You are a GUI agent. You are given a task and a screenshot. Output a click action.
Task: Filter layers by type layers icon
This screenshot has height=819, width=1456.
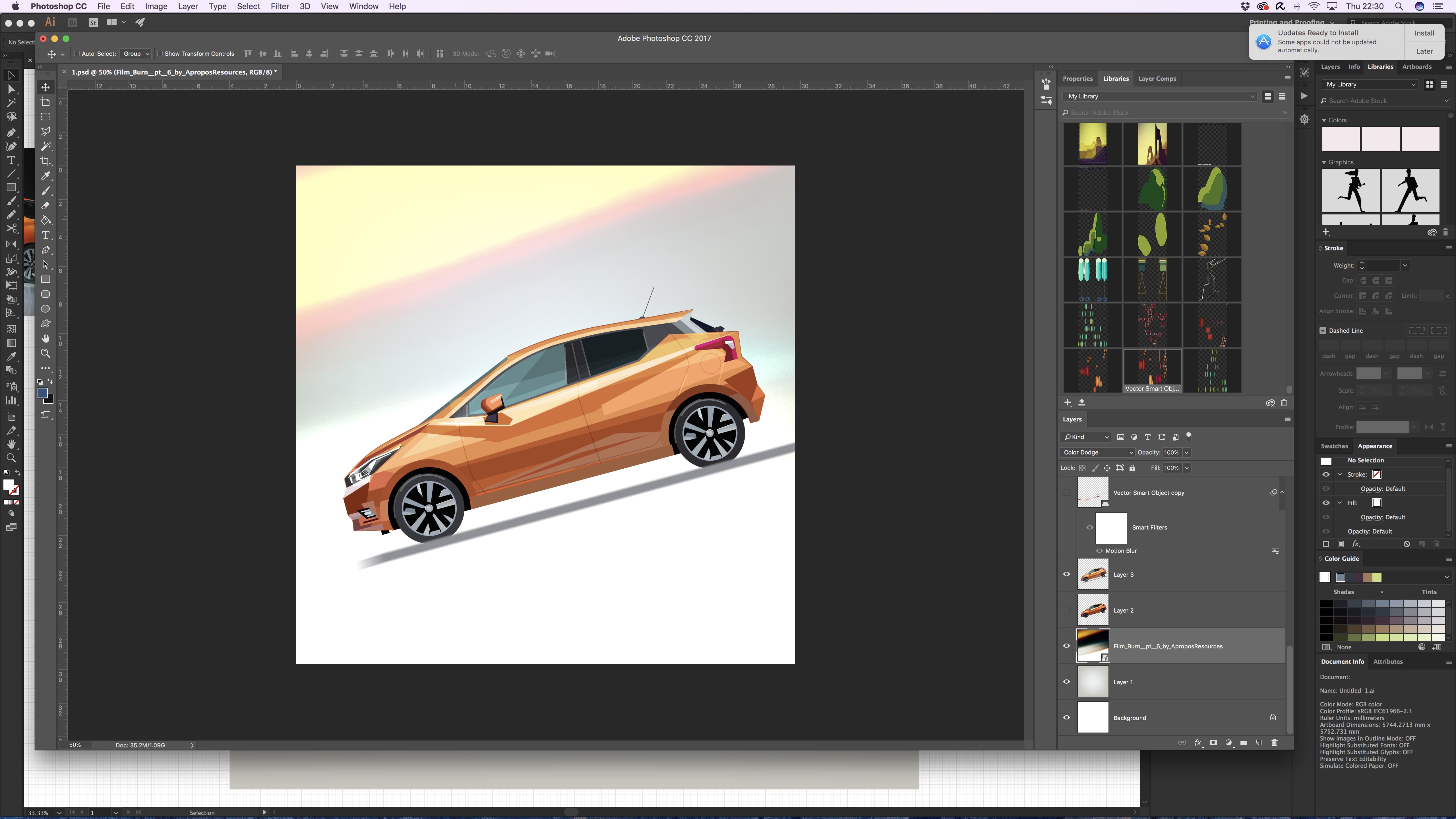point(1147,437)
